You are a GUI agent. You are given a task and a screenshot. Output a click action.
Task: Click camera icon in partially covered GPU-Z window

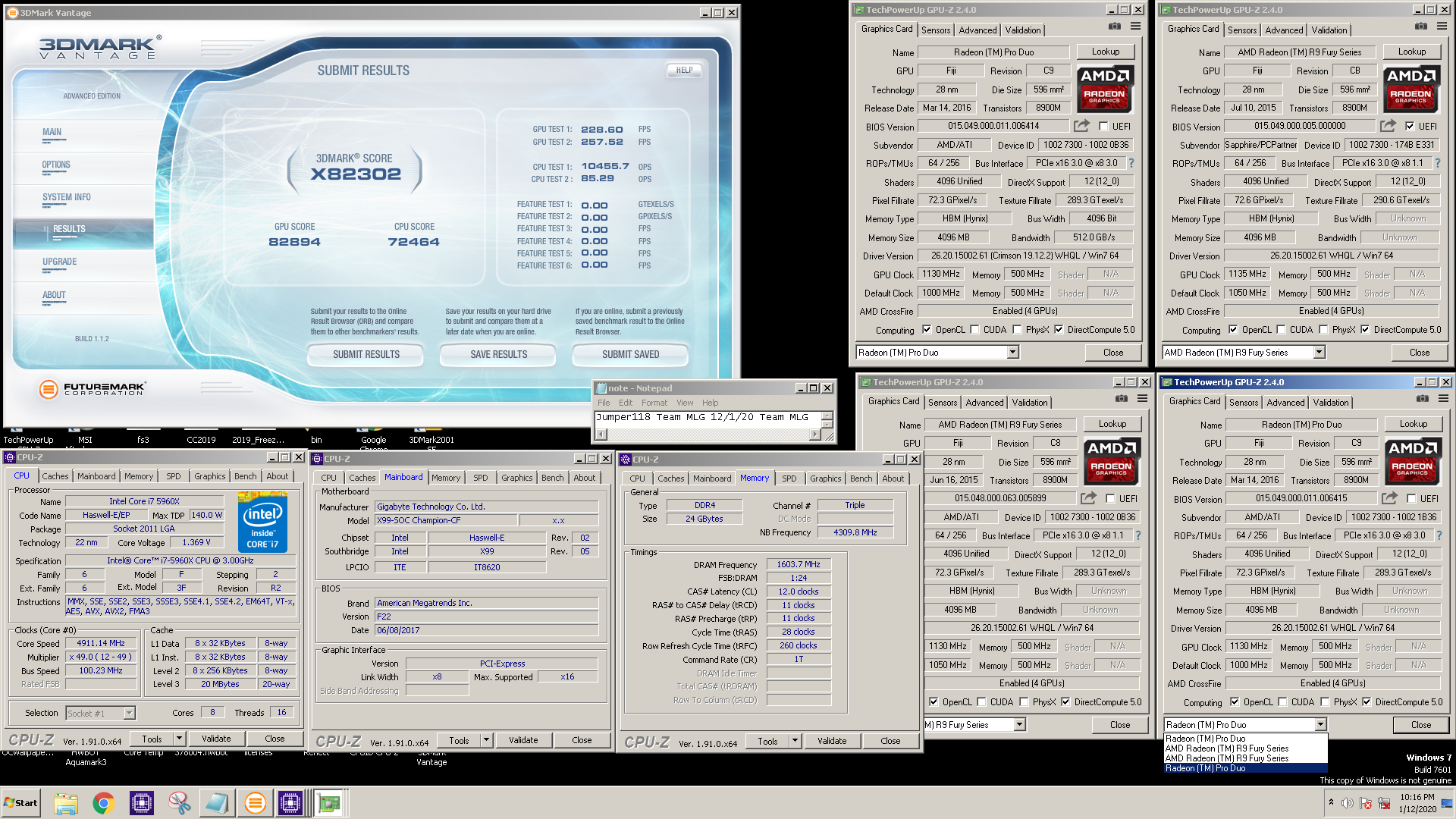pyautogui.click(x=1121, y=399)
